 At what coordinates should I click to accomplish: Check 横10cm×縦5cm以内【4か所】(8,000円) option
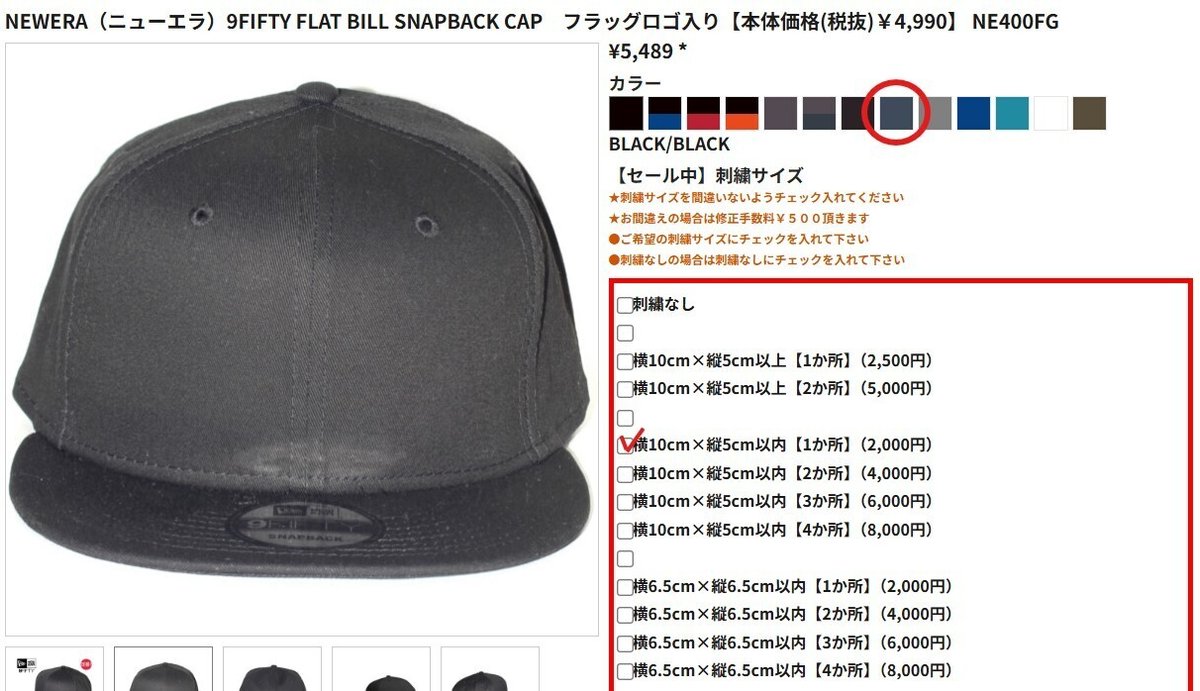coord(625,531)
